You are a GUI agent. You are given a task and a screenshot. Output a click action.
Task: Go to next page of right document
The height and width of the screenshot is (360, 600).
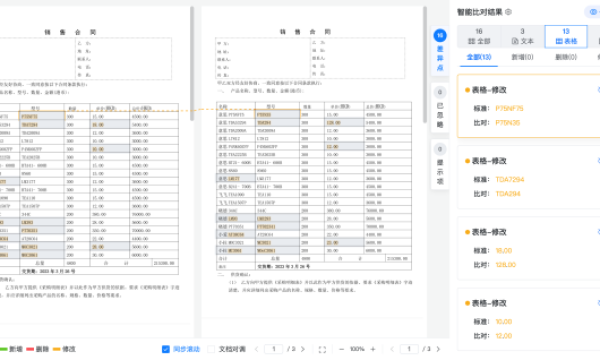[x=438, y=349]
